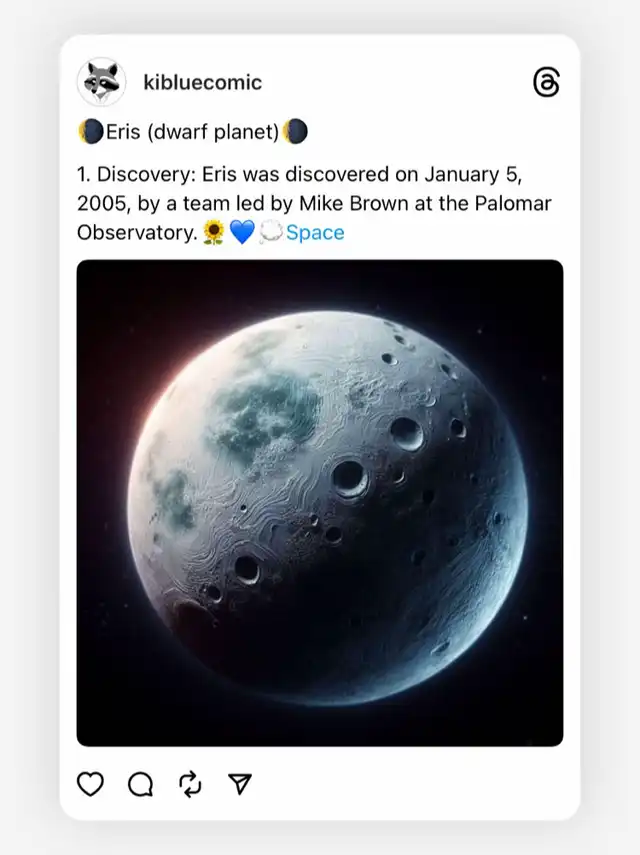
Task: Click the sunflower emoji in the post
Action: (x=214, y=233)
